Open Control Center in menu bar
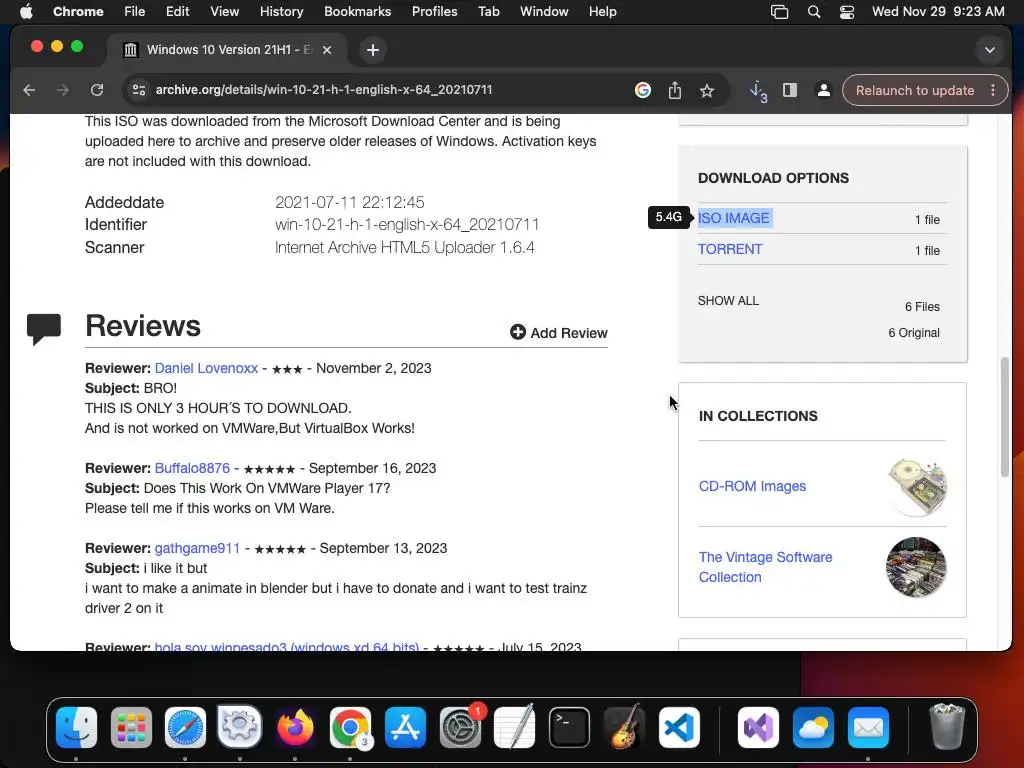 [846, 12]
